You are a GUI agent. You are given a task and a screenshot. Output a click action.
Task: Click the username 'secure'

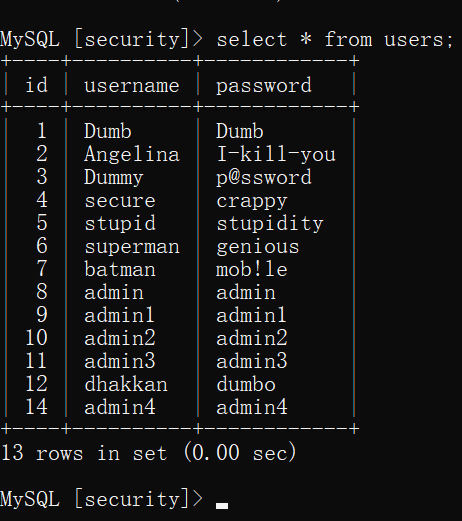pyautogui.click(x=120, y=201)
